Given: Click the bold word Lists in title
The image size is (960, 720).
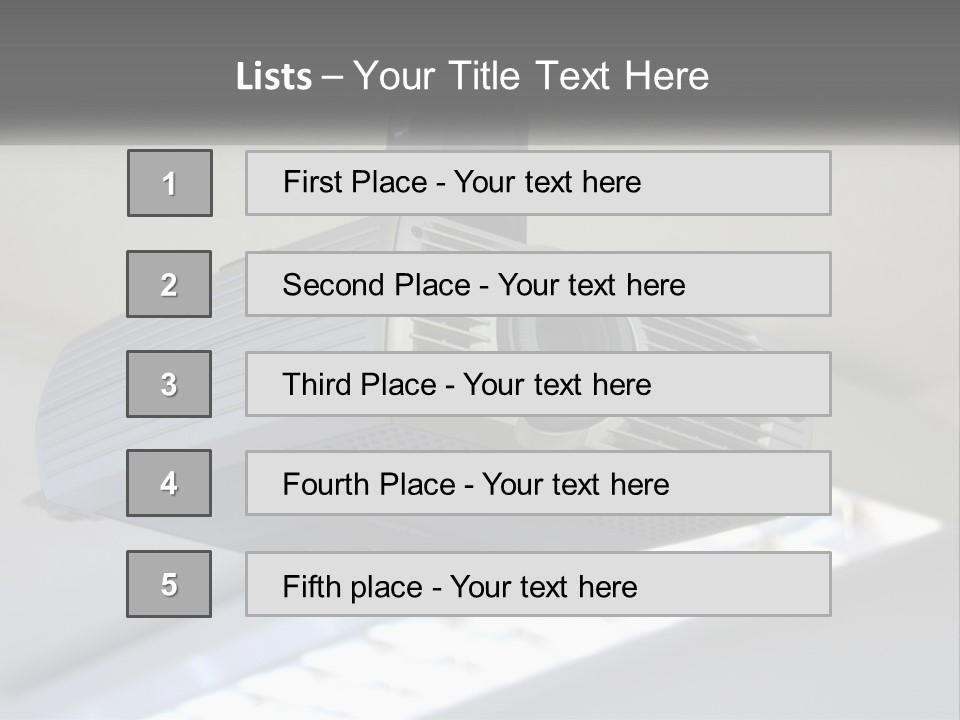Looking at the screenshot, I should click(274, 77).
